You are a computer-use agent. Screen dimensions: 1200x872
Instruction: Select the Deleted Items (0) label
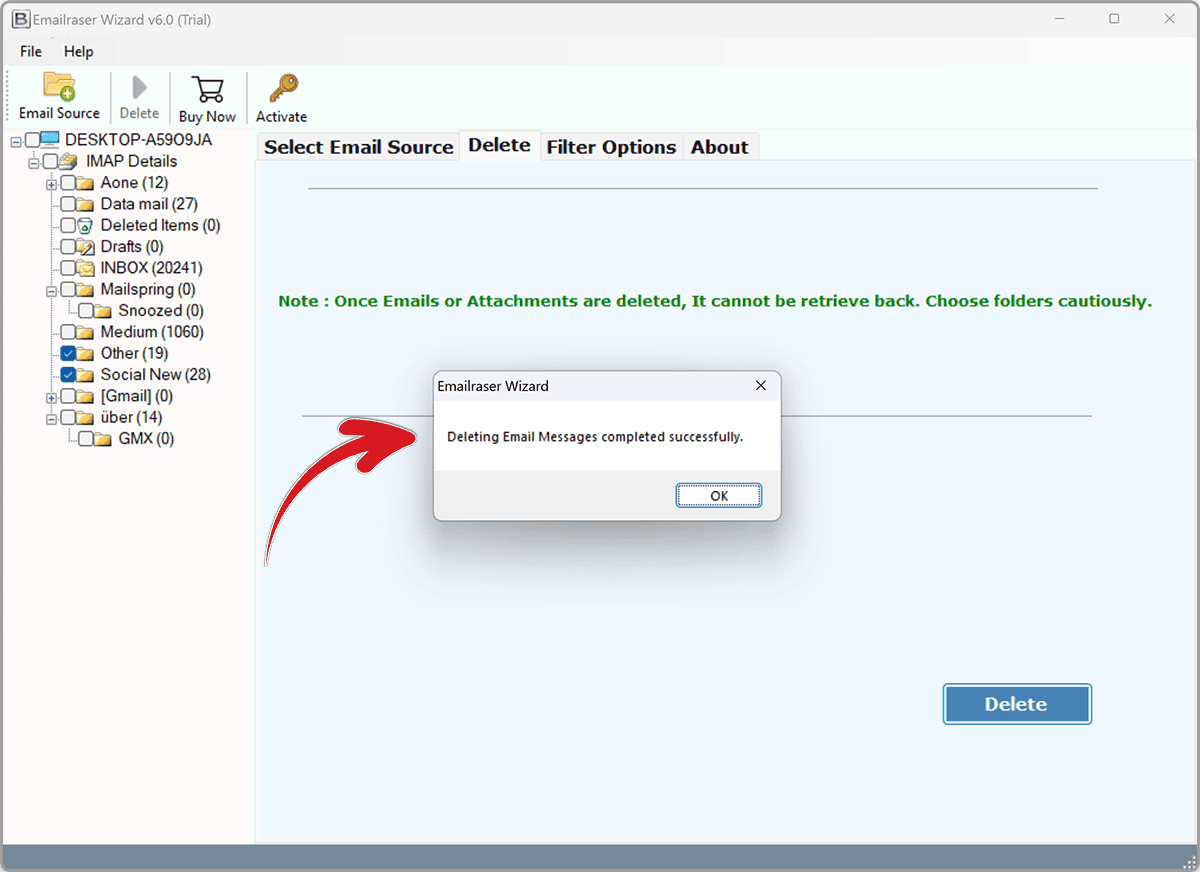[160, 225]
